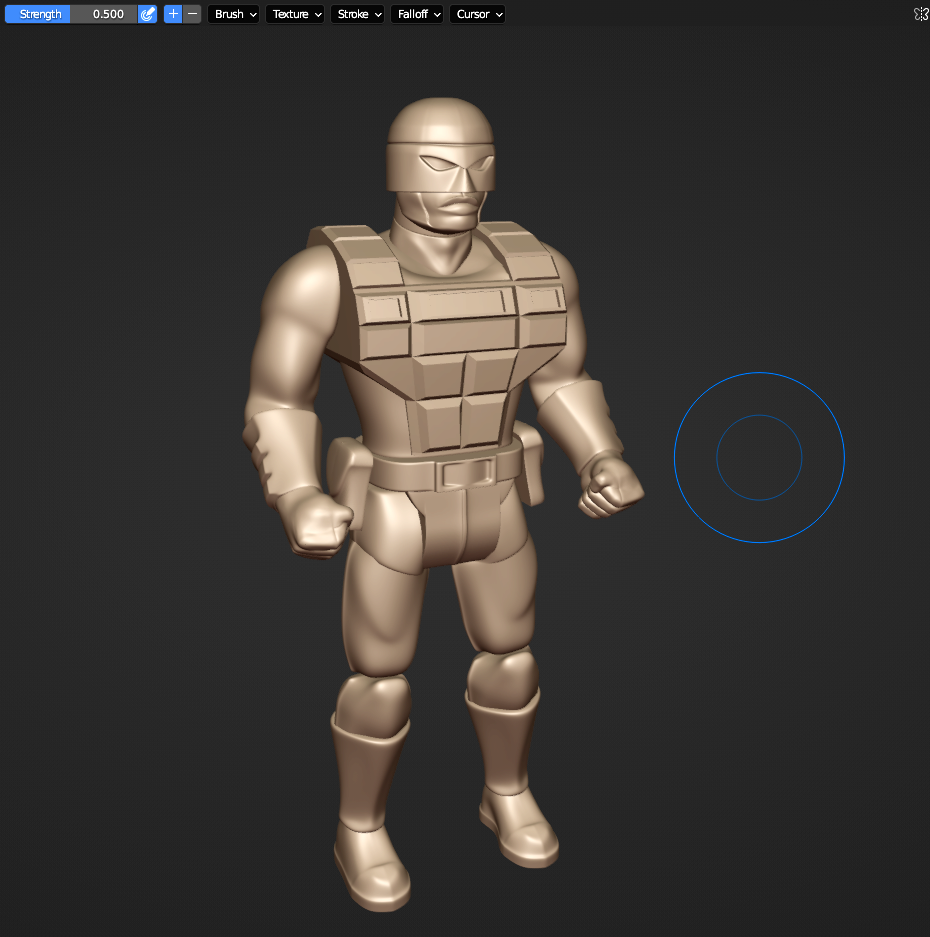This screenshot has height=937, width=930.
Task: Set brush direction to Add (plus)
Action: pyautogui.click(x=173, y=14)
